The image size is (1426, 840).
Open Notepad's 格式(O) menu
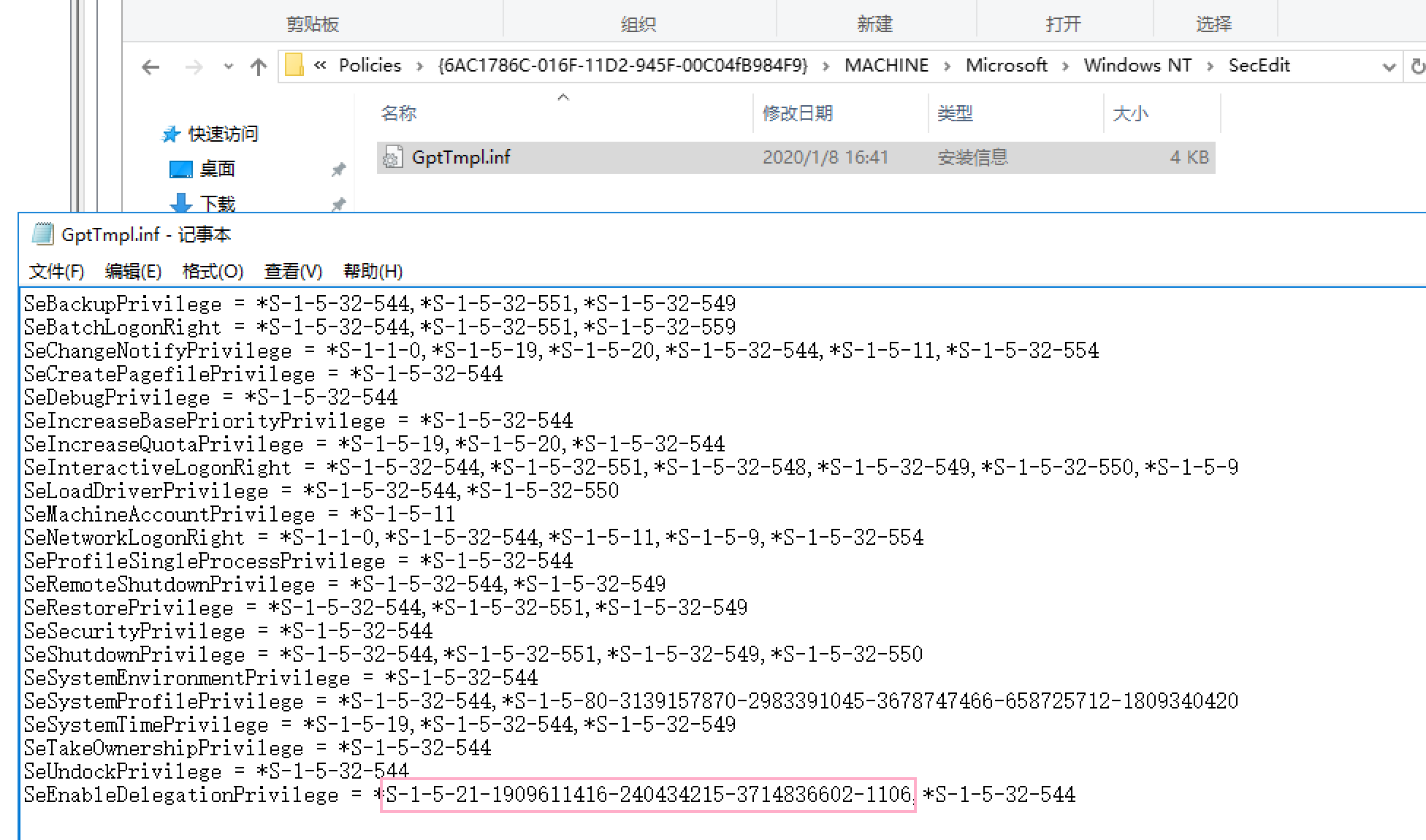pyautogui.click(x=213, y=272)
